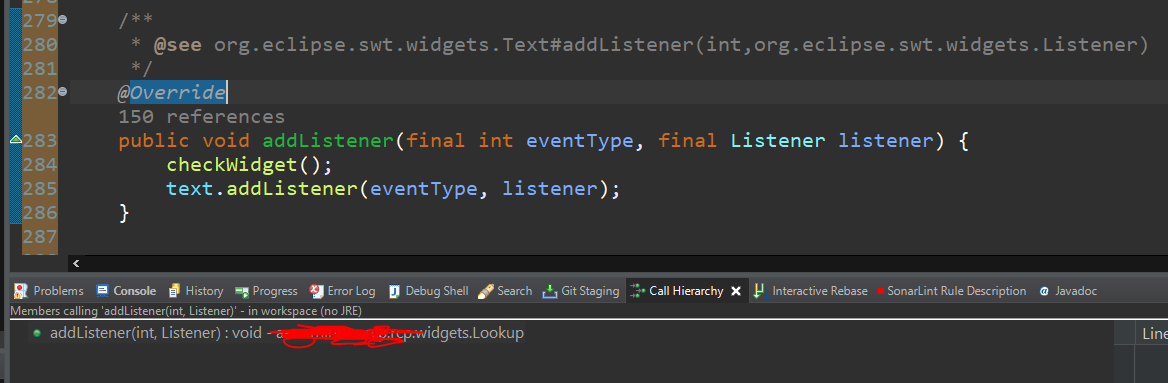Click the 'Line' column header
The width and height of the screenshot is (1168, 383).
pos(1154,334)
